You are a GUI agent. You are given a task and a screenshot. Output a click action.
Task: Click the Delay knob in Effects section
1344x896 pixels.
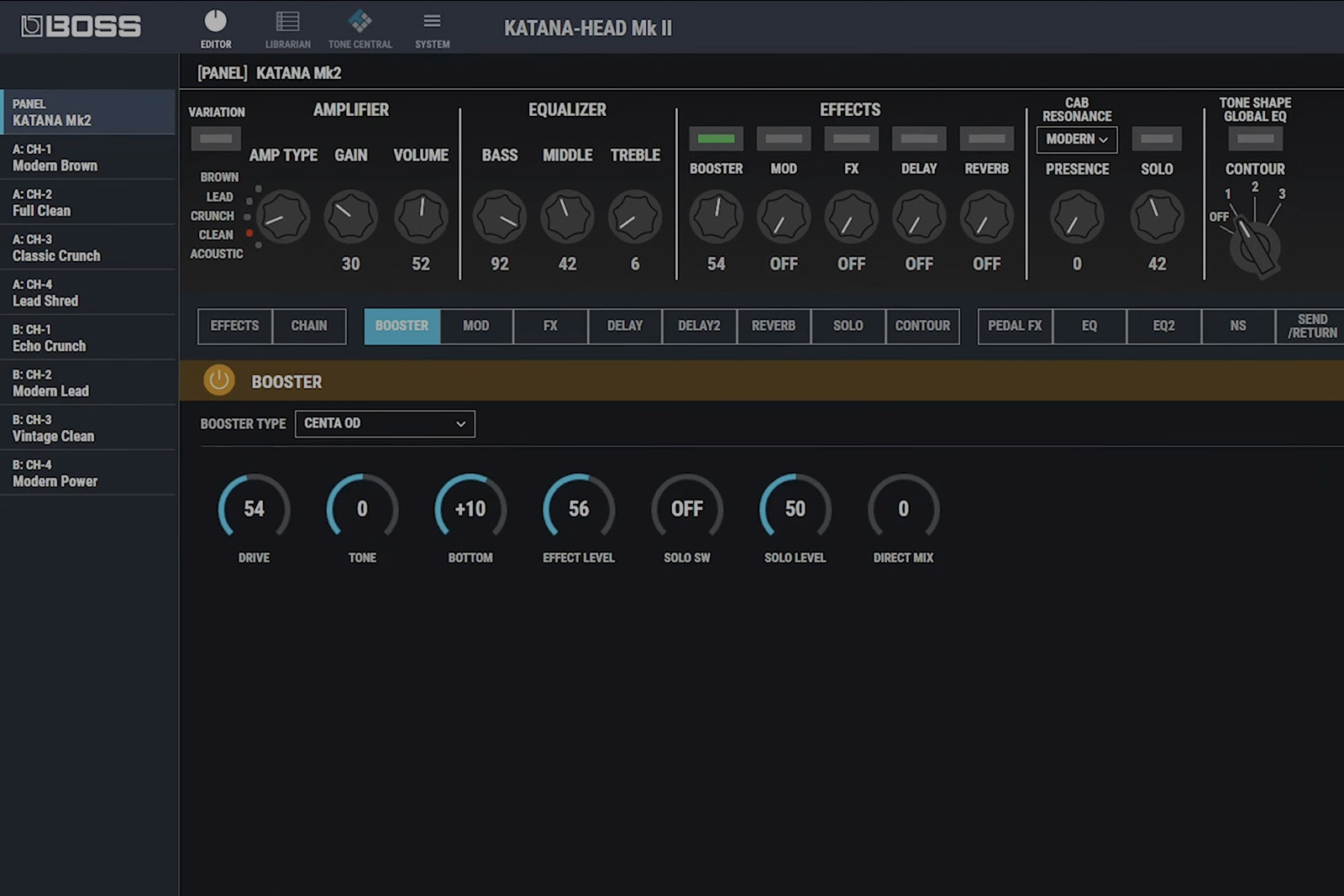point(919,217)
